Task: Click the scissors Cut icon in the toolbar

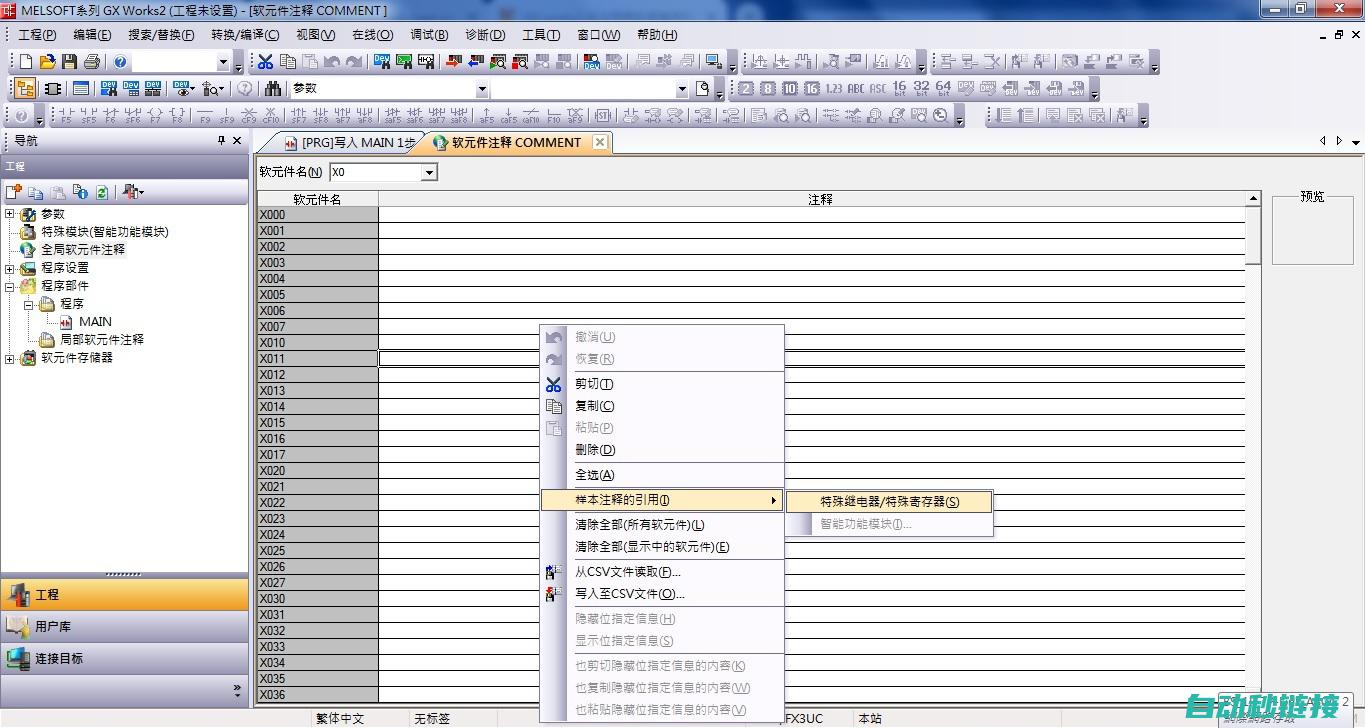Action: (x=265, y=62)
